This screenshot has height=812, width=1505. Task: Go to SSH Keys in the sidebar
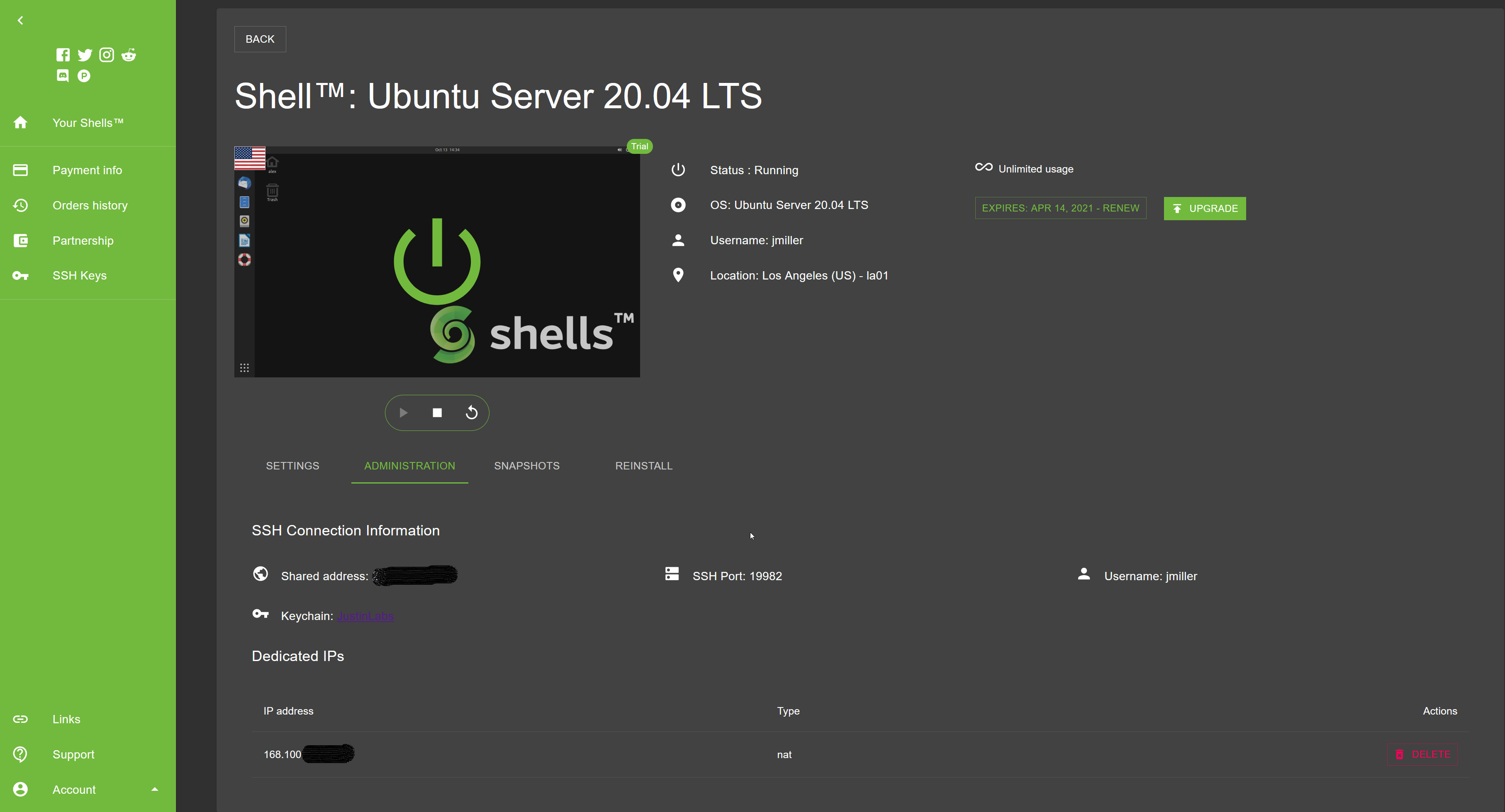[80, 276]
